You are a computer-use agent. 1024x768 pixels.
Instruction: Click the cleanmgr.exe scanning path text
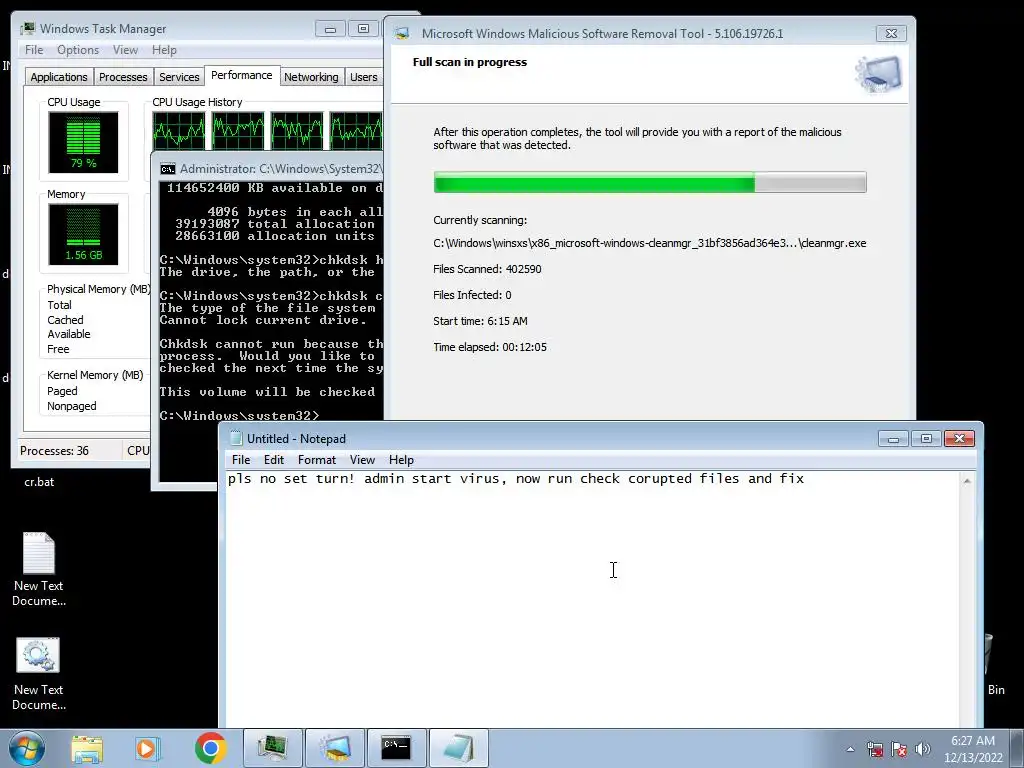[650, 243]
